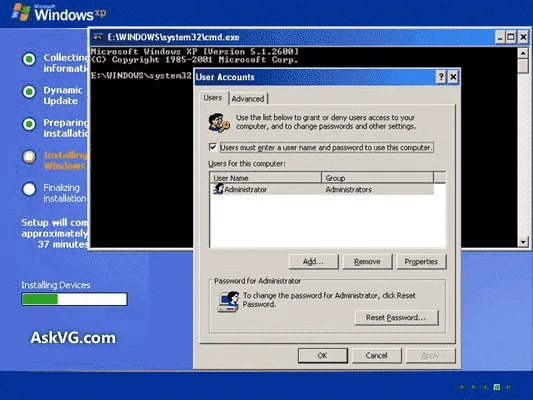The height and width of the screenshot is (400, 533).
Task: Click Reset Password... button
Action: 396,318
